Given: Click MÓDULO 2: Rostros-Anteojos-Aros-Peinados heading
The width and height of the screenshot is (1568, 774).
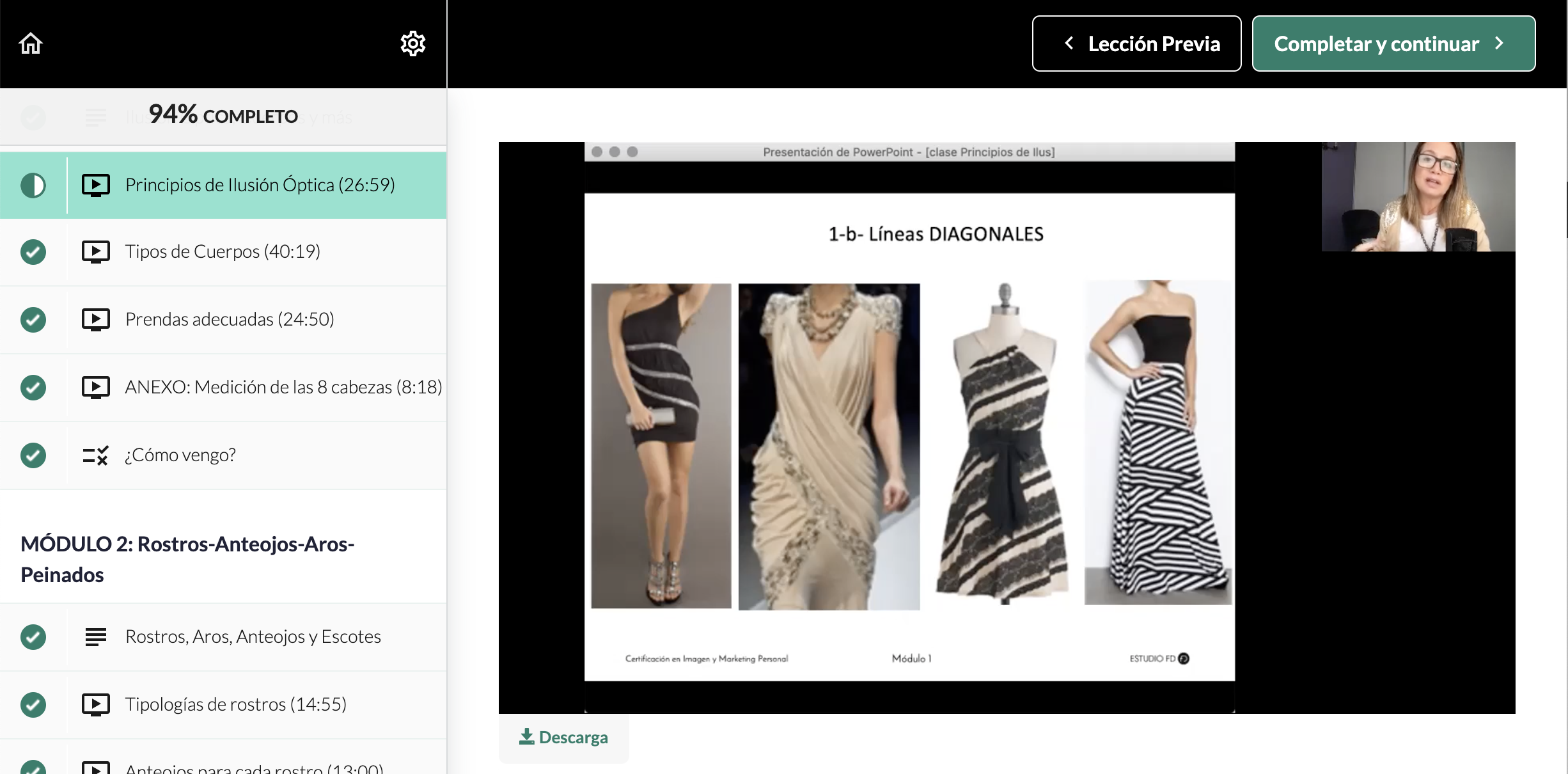Looking at the screenshot, I should (187, 559).
